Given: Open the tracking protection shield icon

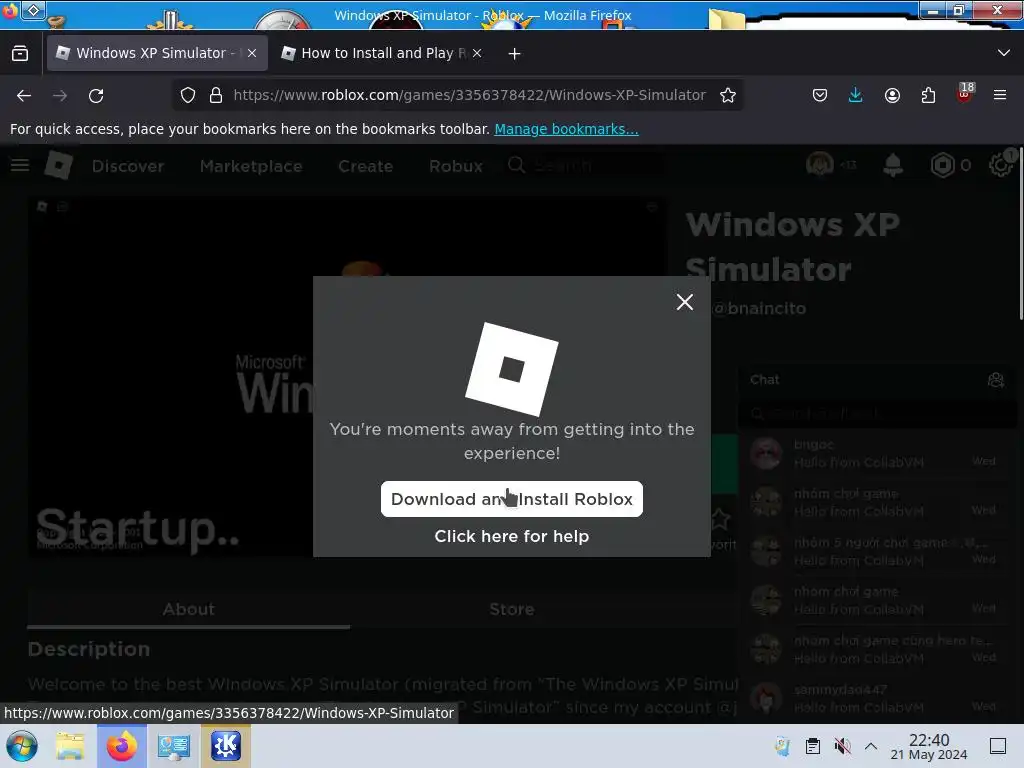Looking at the screenshot, I should [x=188, y=95].
